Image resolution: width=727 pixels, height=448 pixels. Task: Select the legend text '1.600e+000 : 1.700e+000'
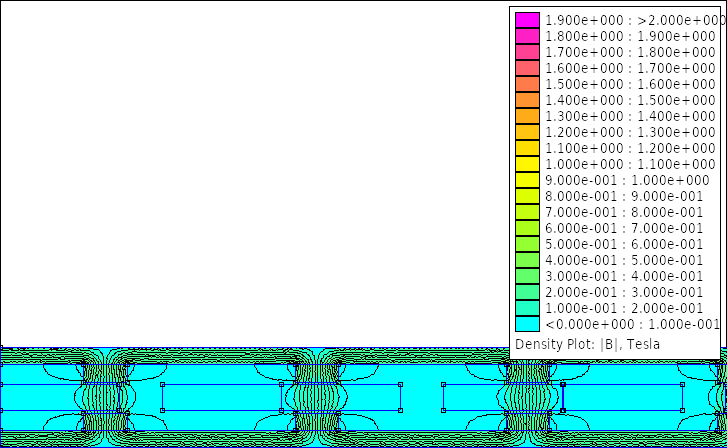coord(630,68)
